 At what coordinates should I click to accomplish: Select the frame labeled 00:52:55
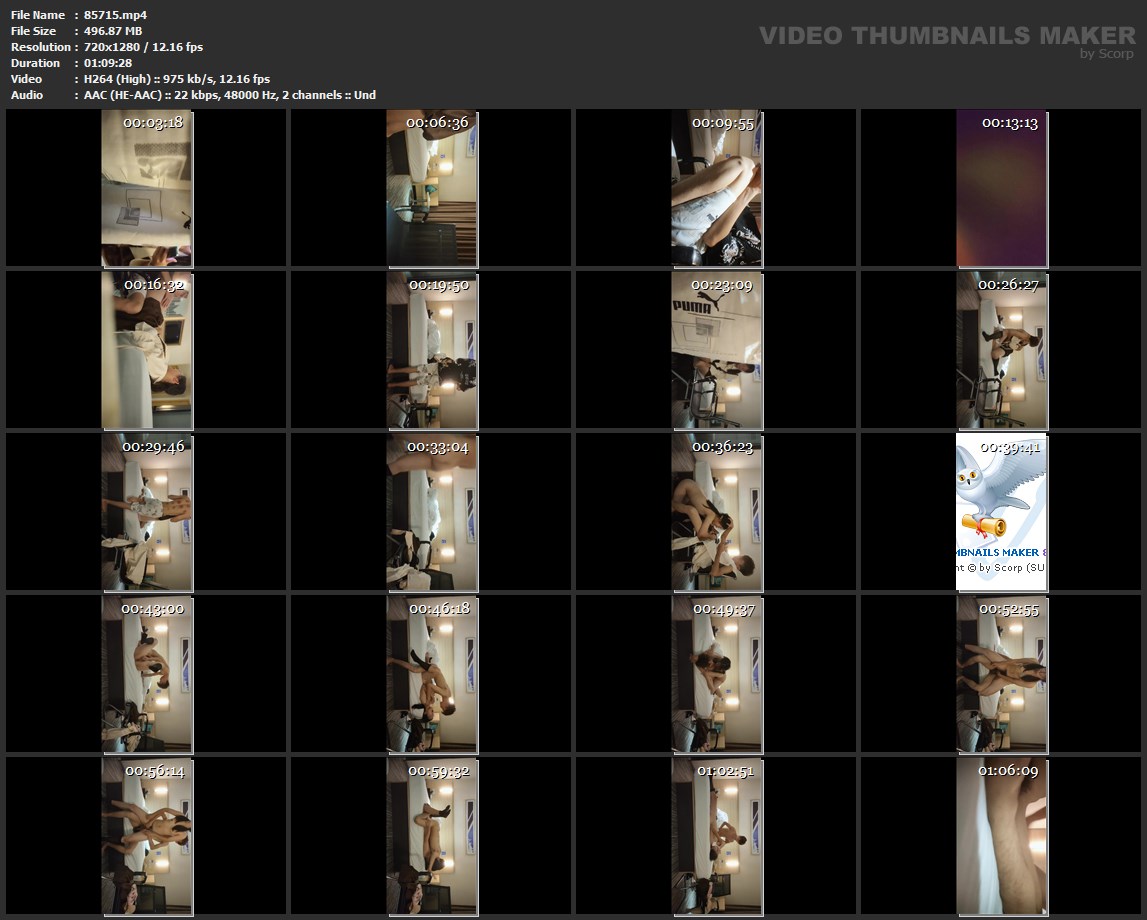pyautogui.click(x=1001, y=673)
